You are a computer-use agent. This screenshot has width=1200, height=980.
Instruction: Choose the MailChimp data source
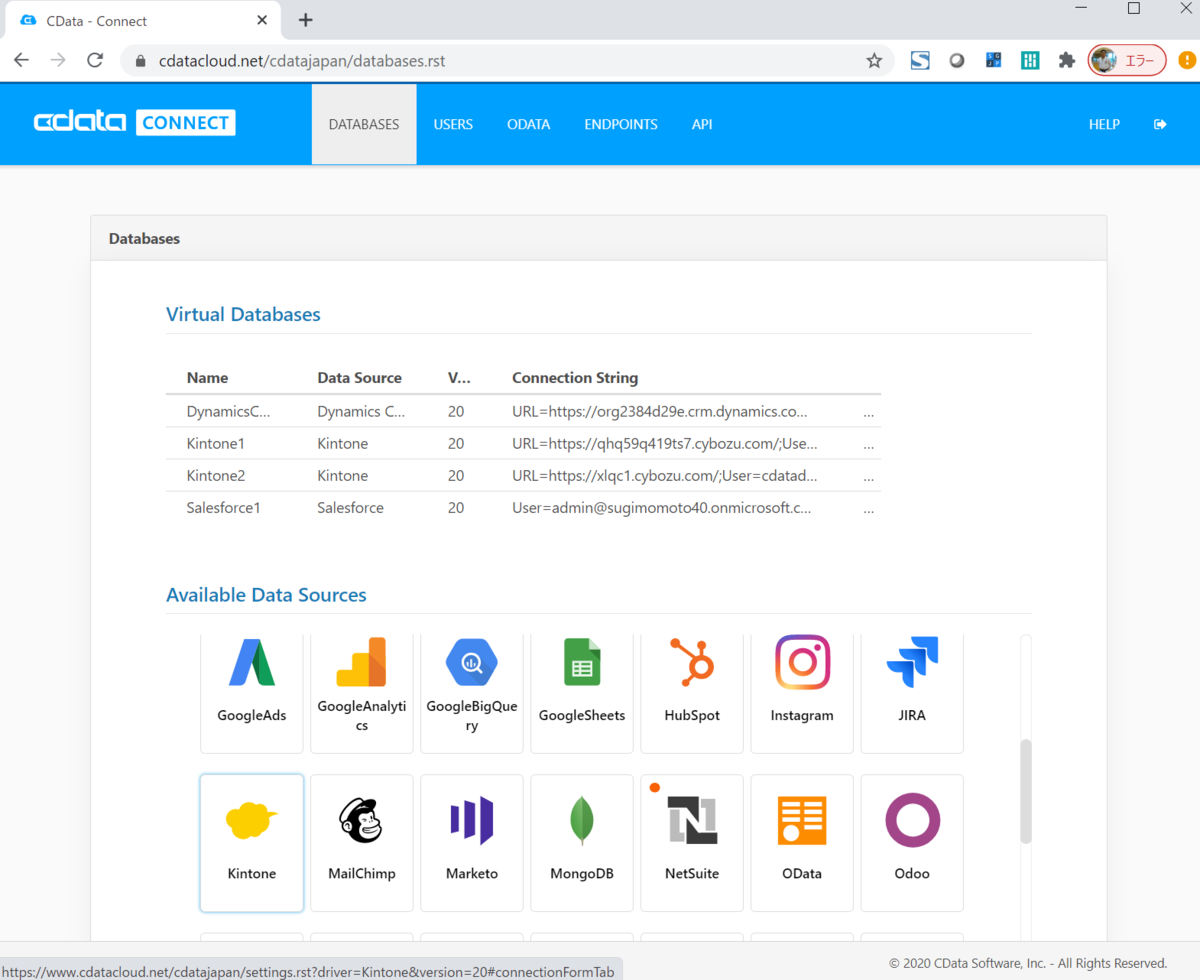pyautogui.click(x=362, y=843)
